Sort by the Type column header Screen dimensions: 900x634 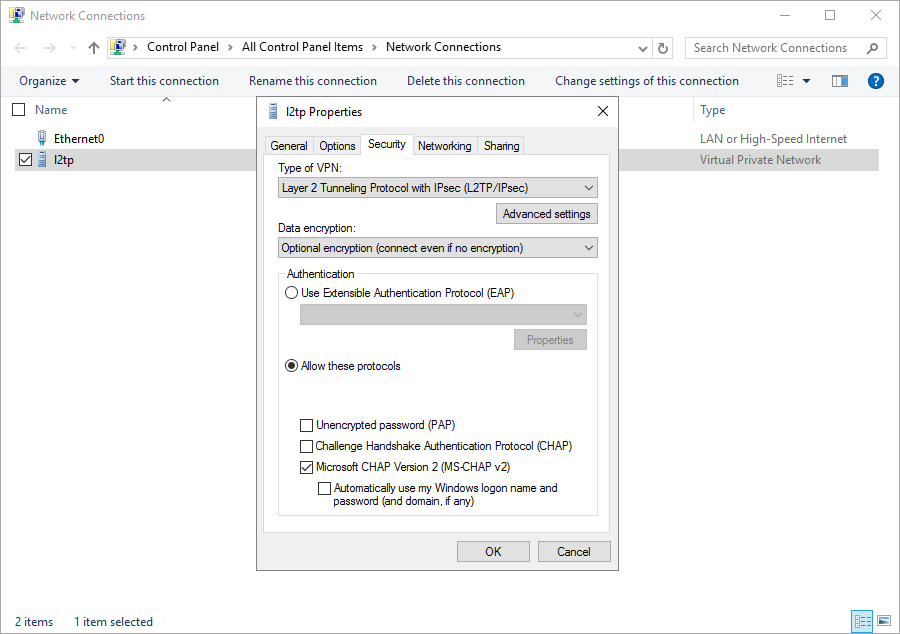point(712,110)
